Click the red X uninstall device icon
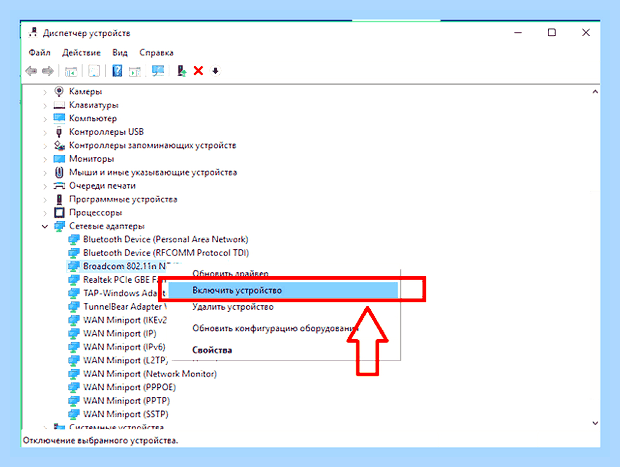 point(198,71)
